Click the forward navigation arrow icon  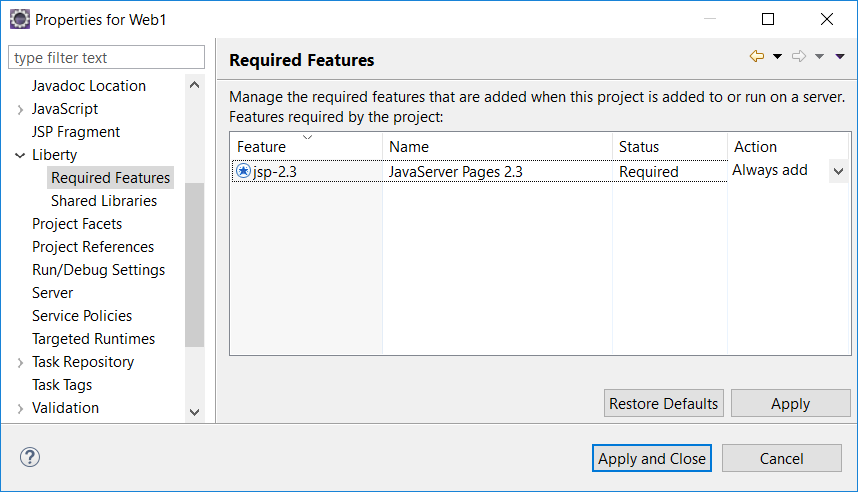tap(798, 57)
